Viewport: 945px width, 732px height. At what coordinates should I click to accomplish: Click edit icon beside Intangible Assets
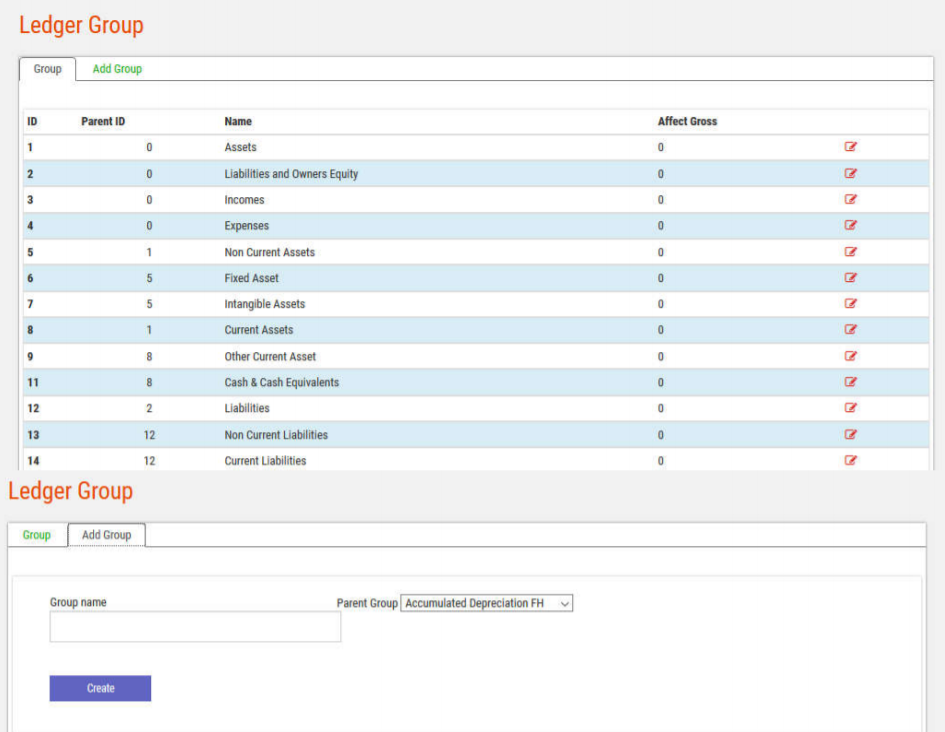851,304
